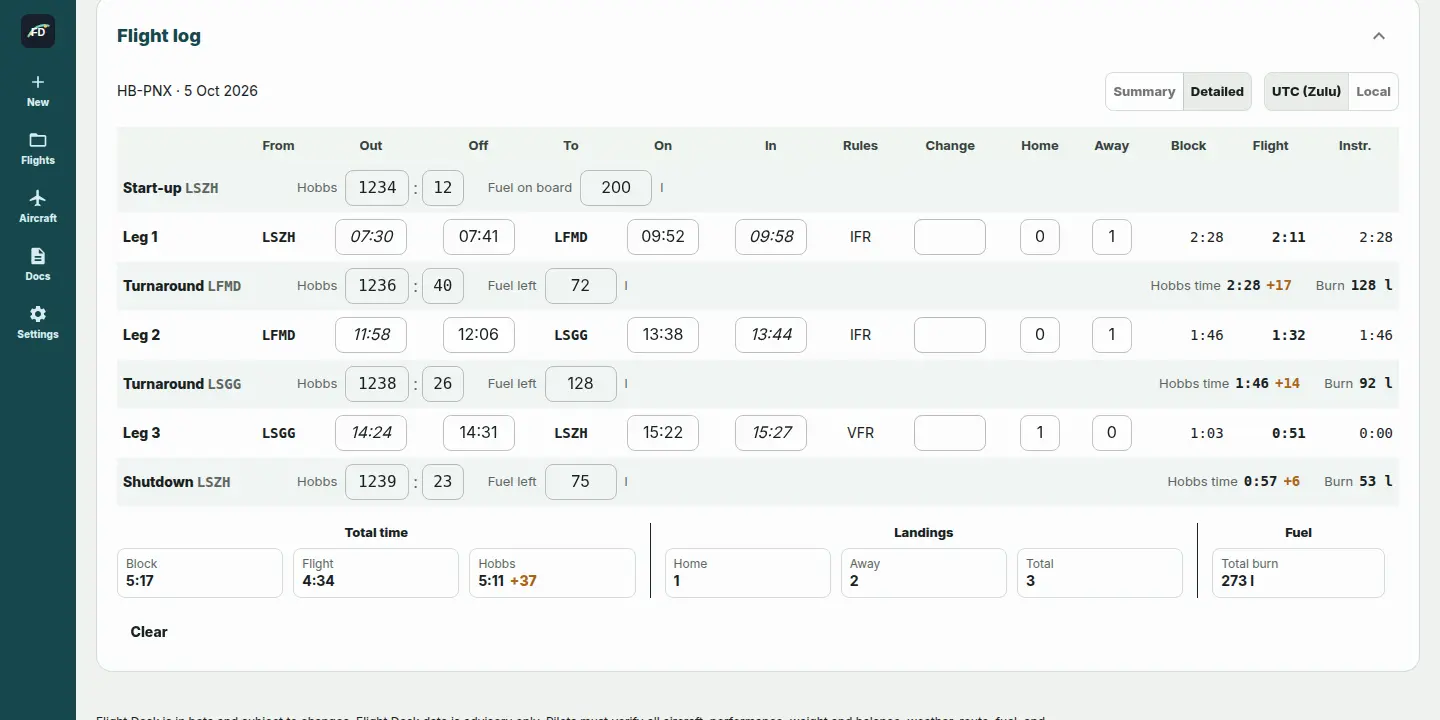Open the Docs document icon
This screenshot has height=720, width=1440.
38,256
